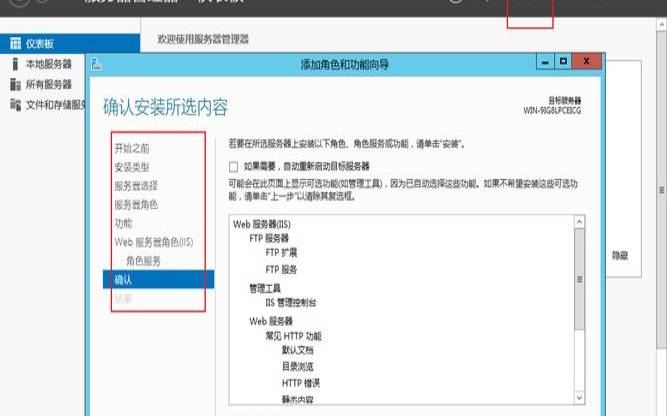
Task: Click the IIS 管理控制台 entry
Action: pos(291,303)
